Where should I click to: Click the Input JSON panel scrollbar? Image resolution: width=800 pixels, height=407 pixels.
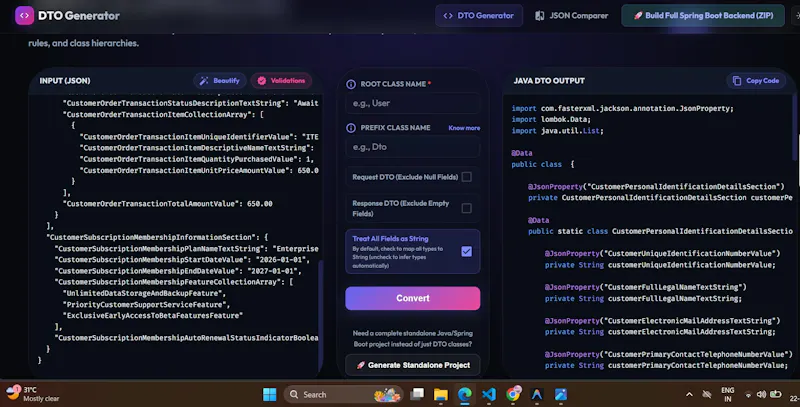tap(320, 316)
